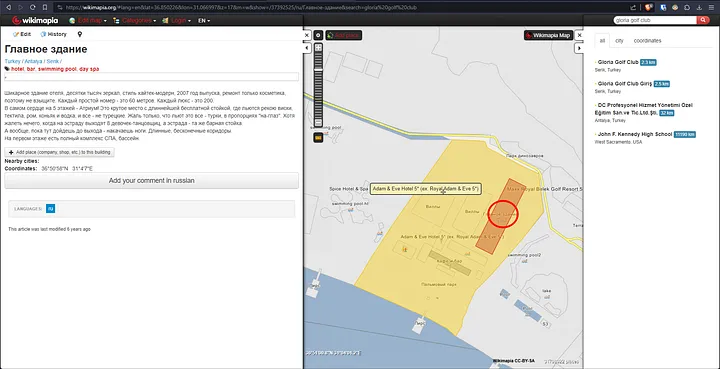Click the browser address bar URL

click(241, 7)
